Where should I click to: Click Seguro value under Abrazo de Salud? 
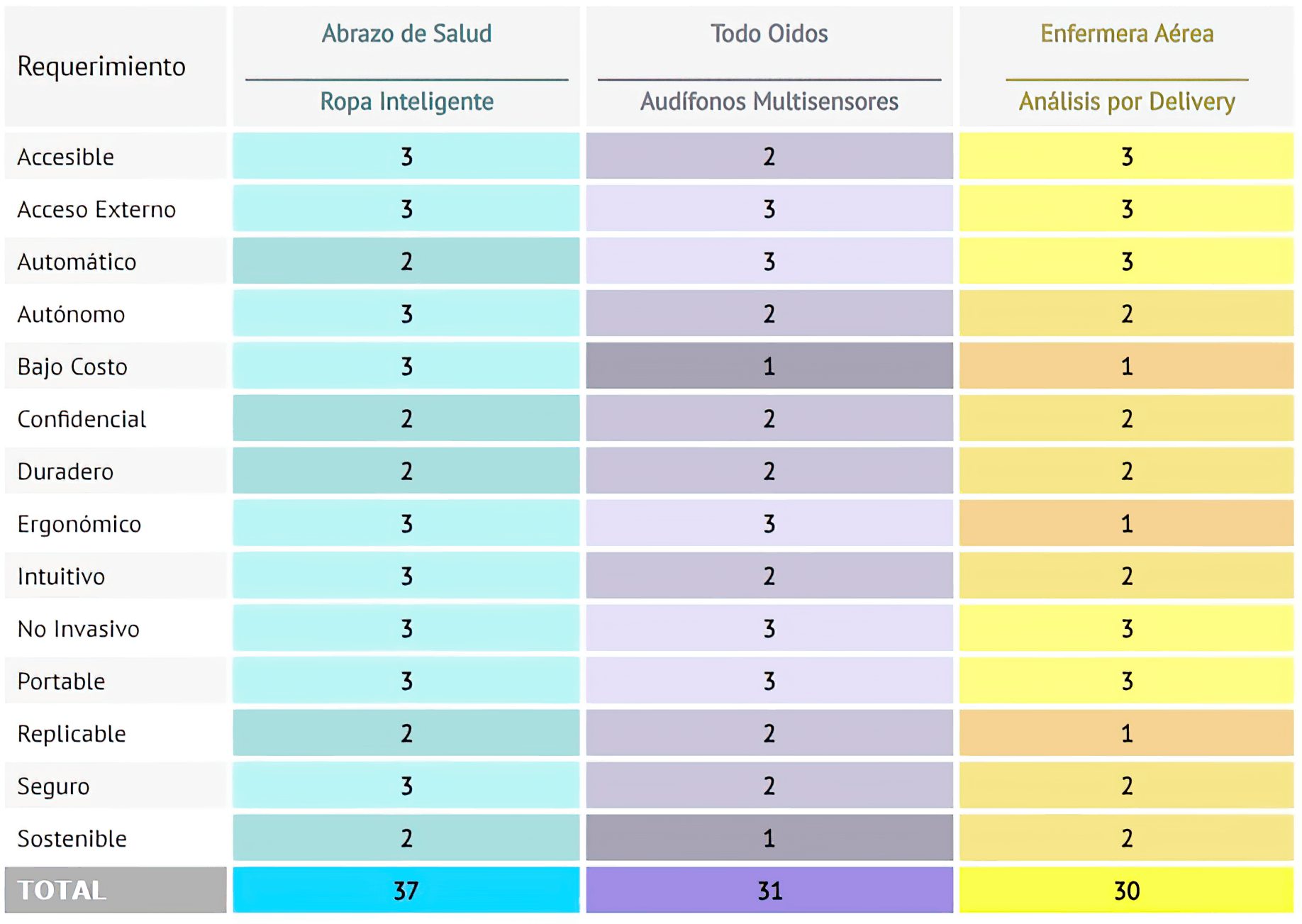[x=406, y=786]
